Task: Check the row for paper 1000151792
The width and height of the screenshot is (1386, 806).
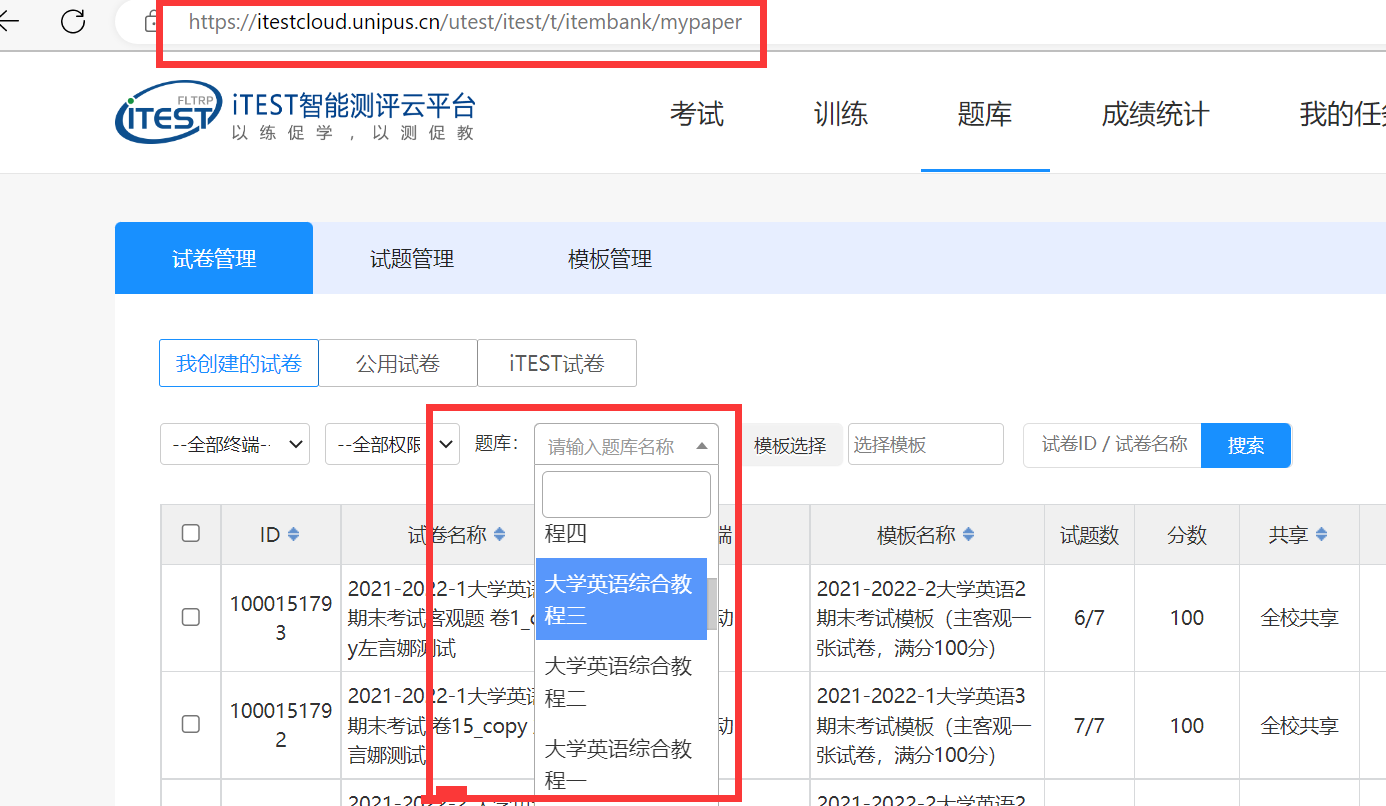Action: coord(190,725)
